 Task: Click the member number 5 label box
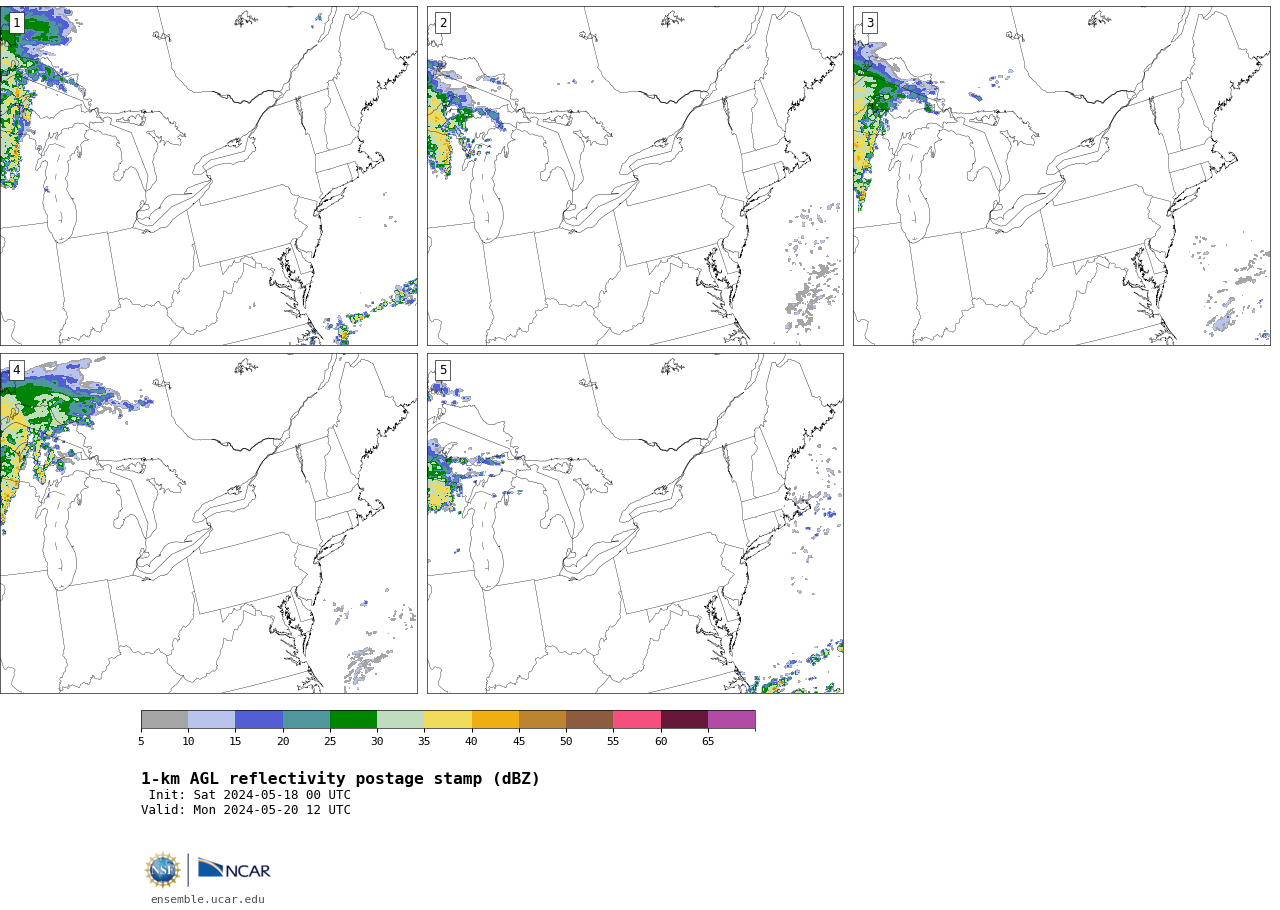(x=443, y=370)
